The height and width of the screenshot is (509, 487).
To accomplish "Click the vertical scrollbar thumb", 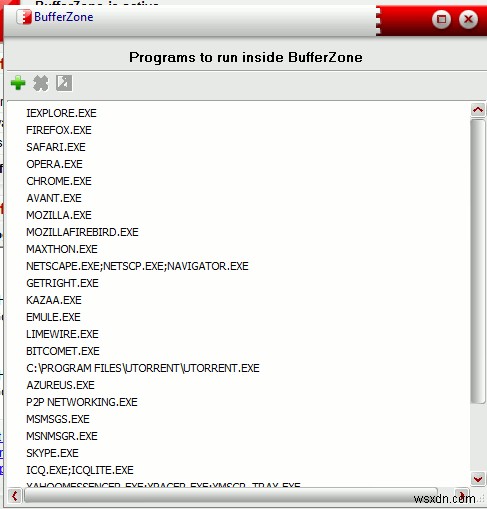I will (x=478, y=262).
